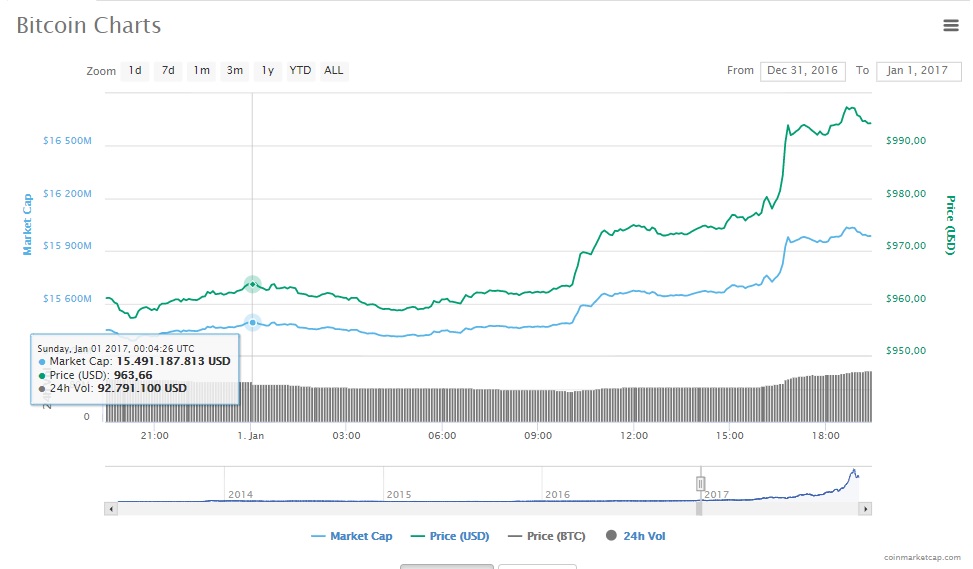The height and width of the screenshot is (569, 973).
Task: Grab the navigator range handle near 2017
Action: coord(701,483)
